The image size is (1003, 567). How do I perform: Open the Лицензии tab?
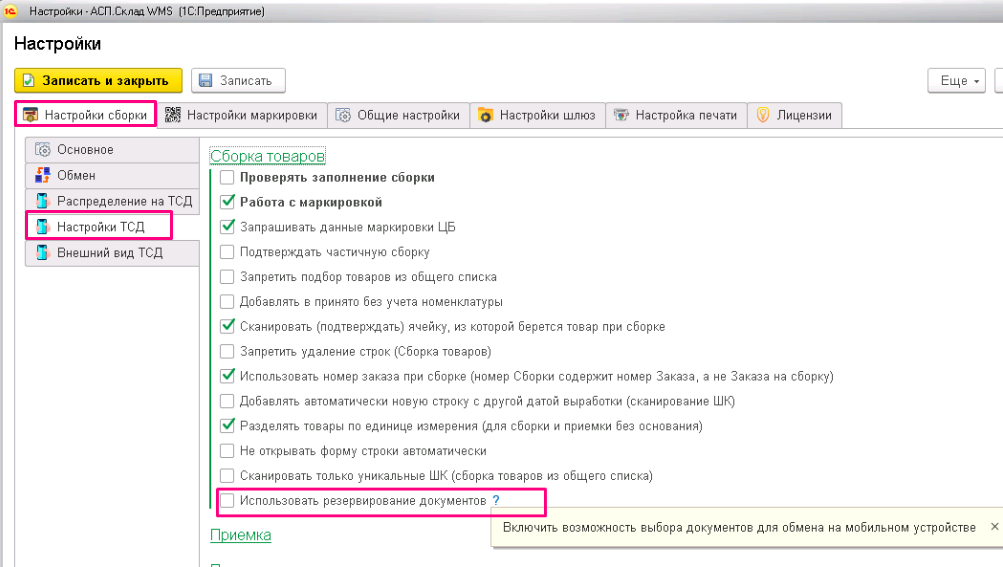[794, 115]
